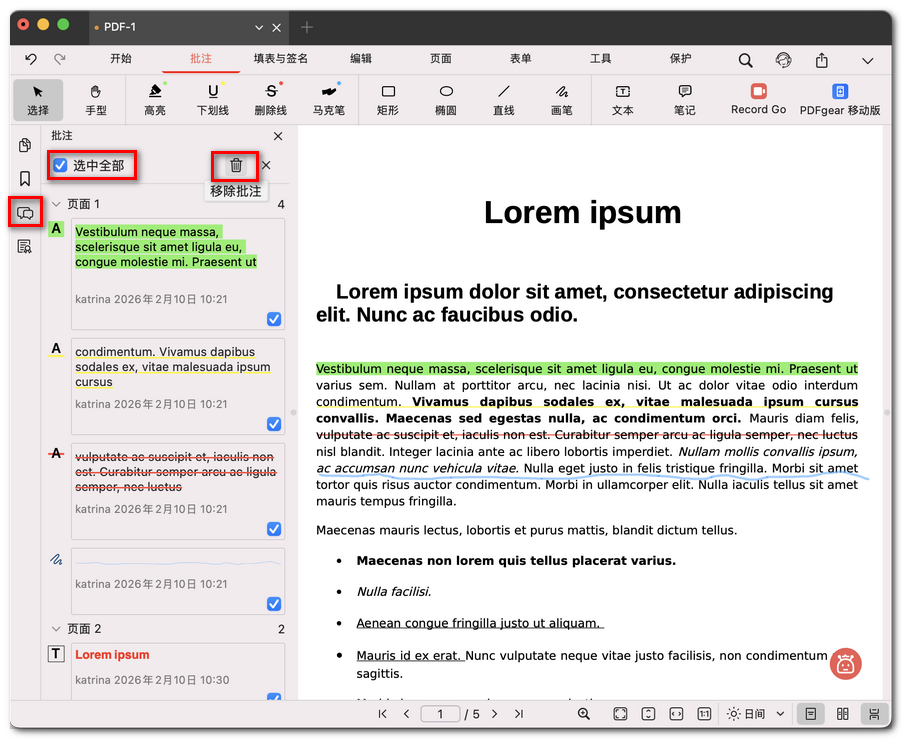Screen dimensions: 903x740
Task: Choose the 画笔 freehand pen tool
Action: click(x=561, y=100)
